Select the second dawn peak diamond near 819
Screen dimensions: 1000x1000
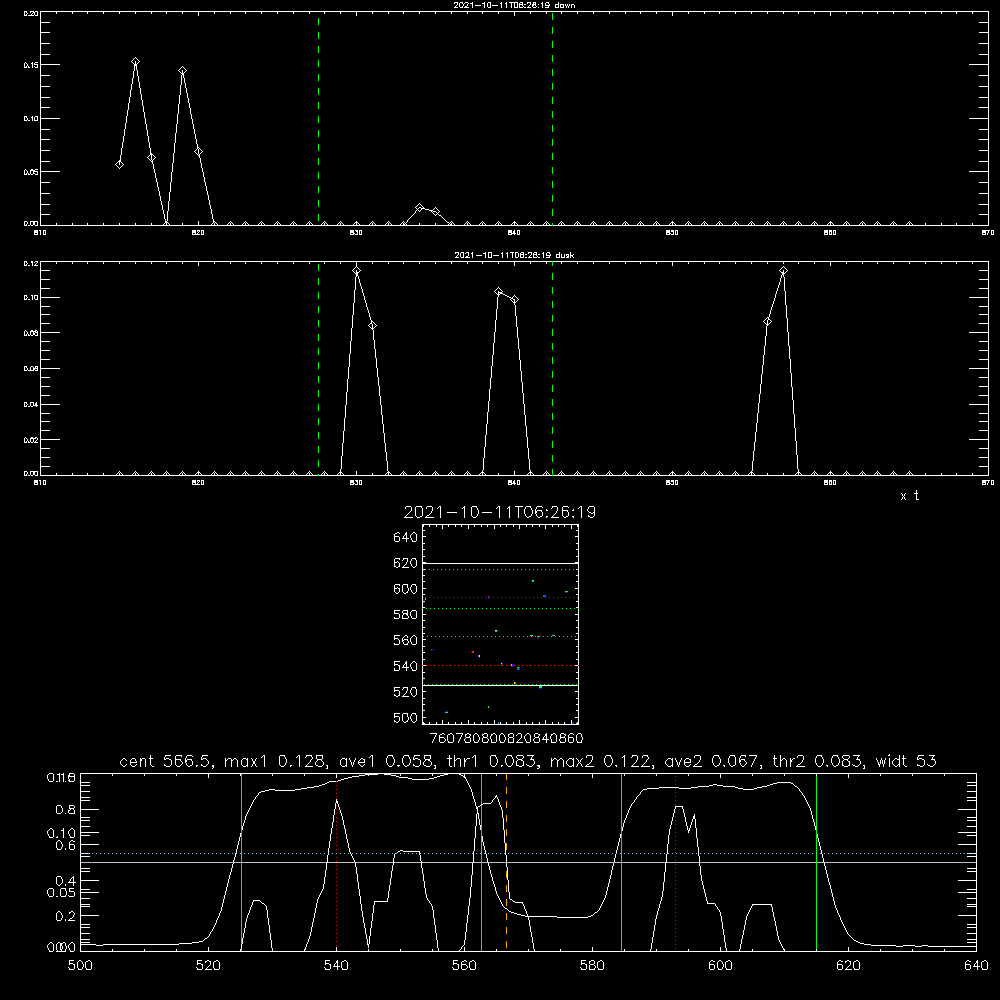point(182,71)
